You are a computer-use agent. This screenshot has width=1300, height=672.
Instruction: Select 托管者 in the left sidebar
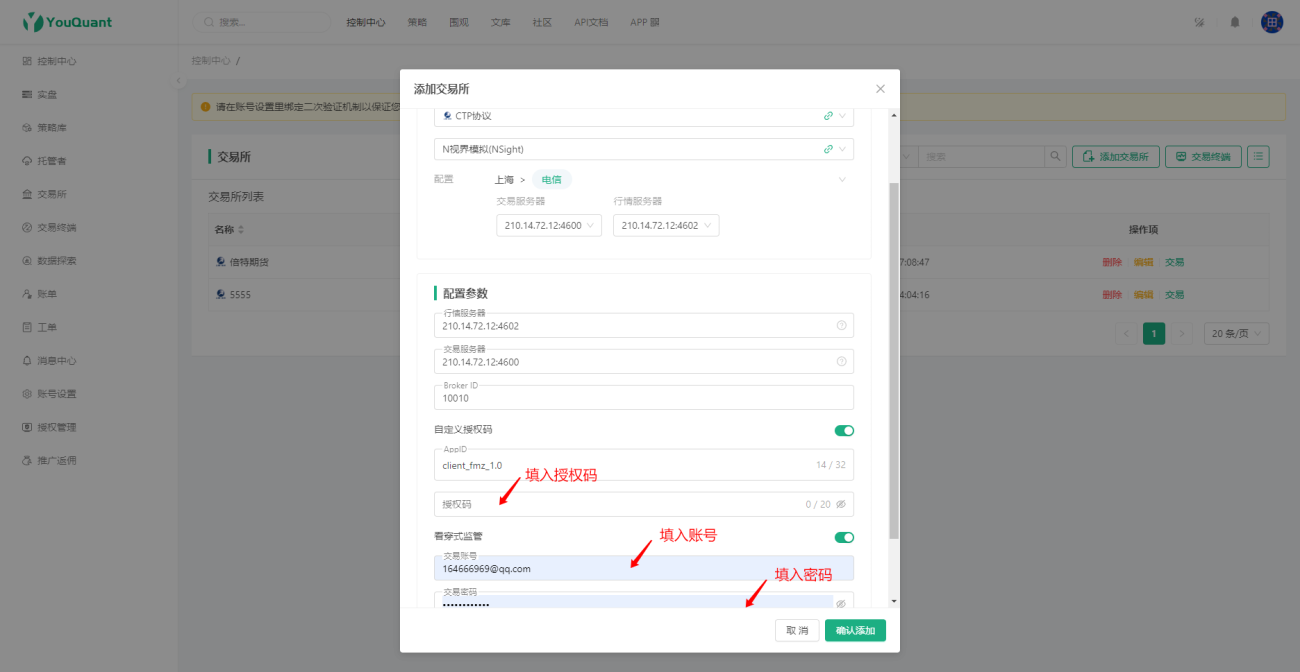[50, 160]
